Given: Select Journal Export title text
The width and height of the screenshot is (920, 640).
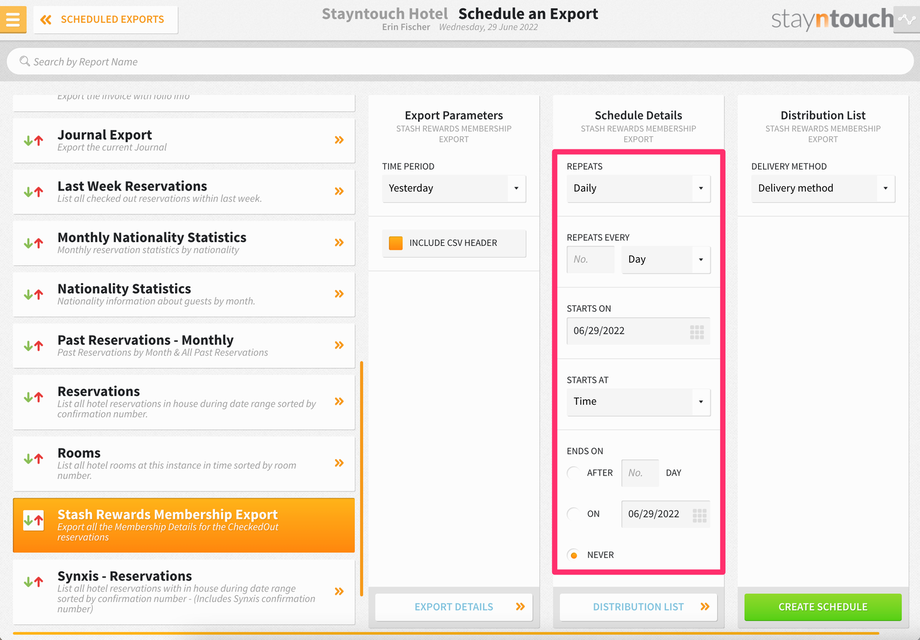Looking at the screenshot, I should (104, 135).
